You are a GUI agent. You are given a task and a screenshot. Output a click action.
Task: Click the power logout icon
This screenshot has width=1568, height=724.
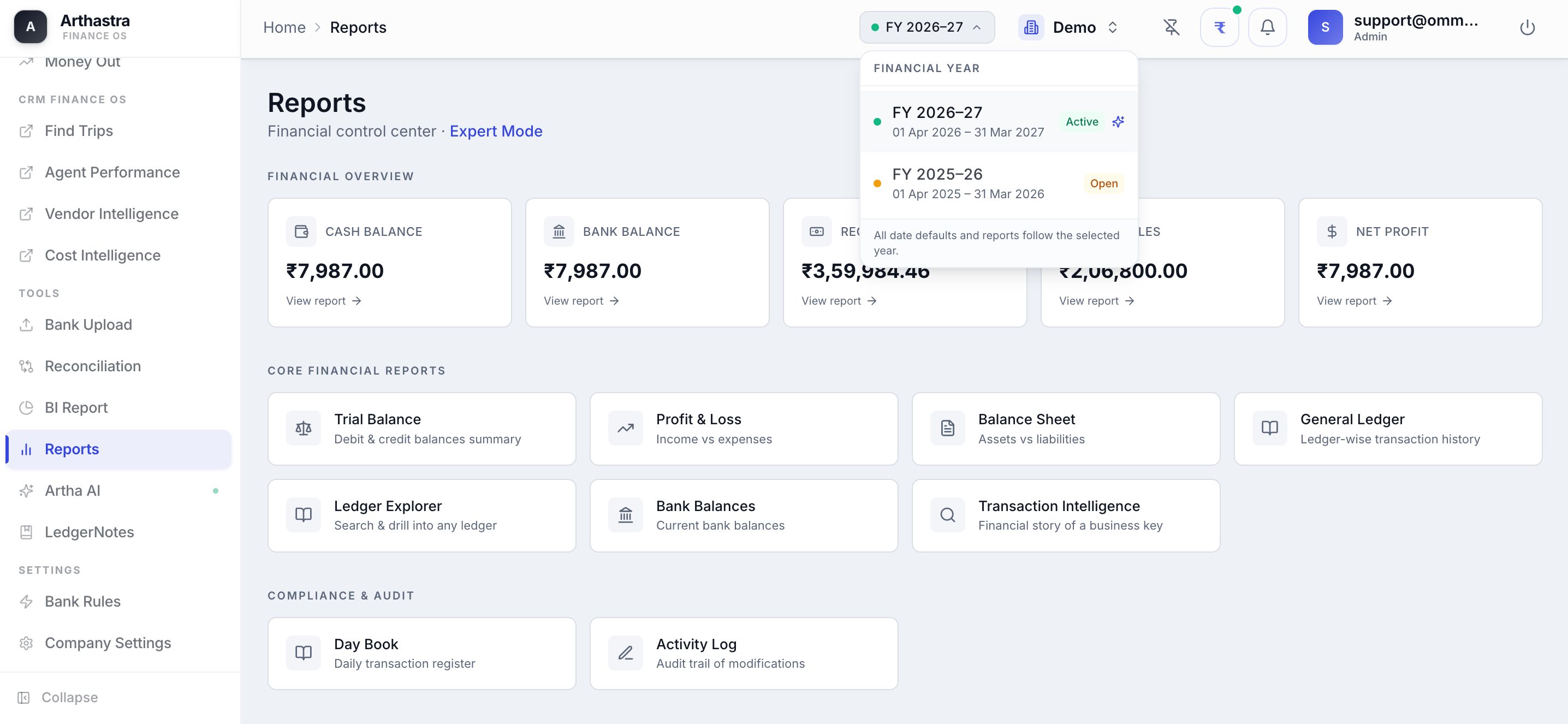coord(1527,27)
